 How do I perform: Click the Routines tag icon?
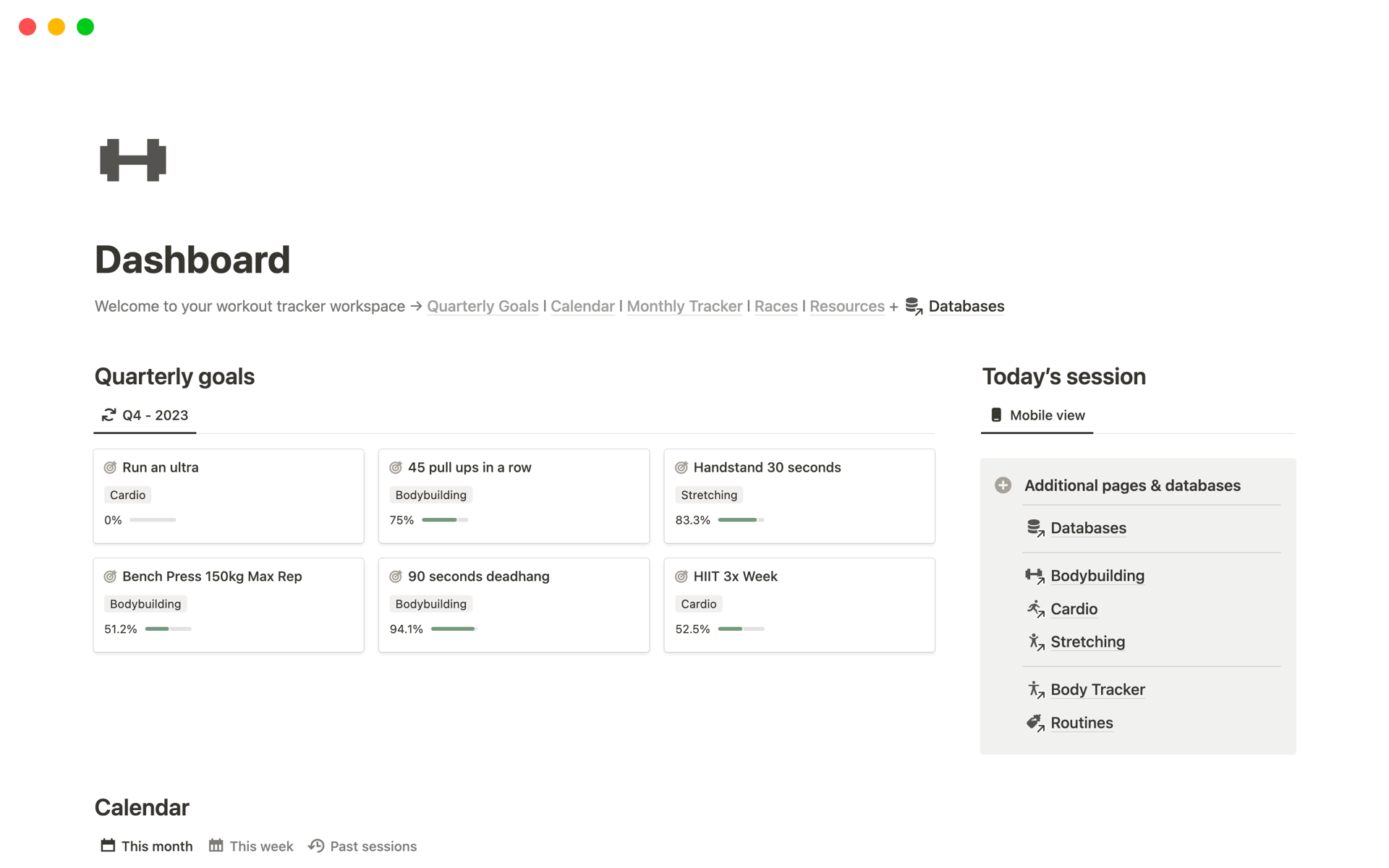click(x=1035, y=723)
